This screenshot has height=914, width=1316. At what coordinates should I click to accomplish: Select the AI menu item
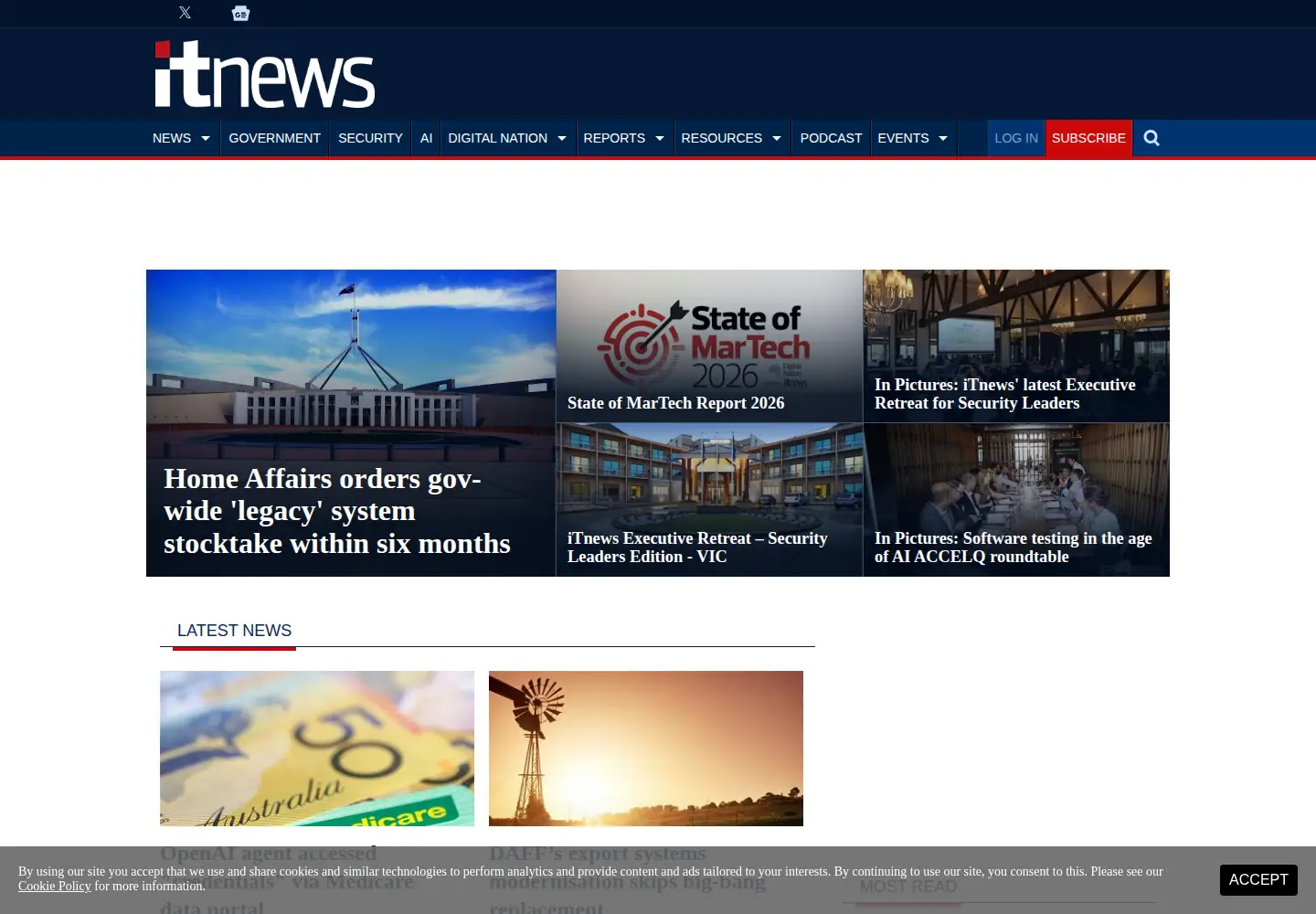426,138
